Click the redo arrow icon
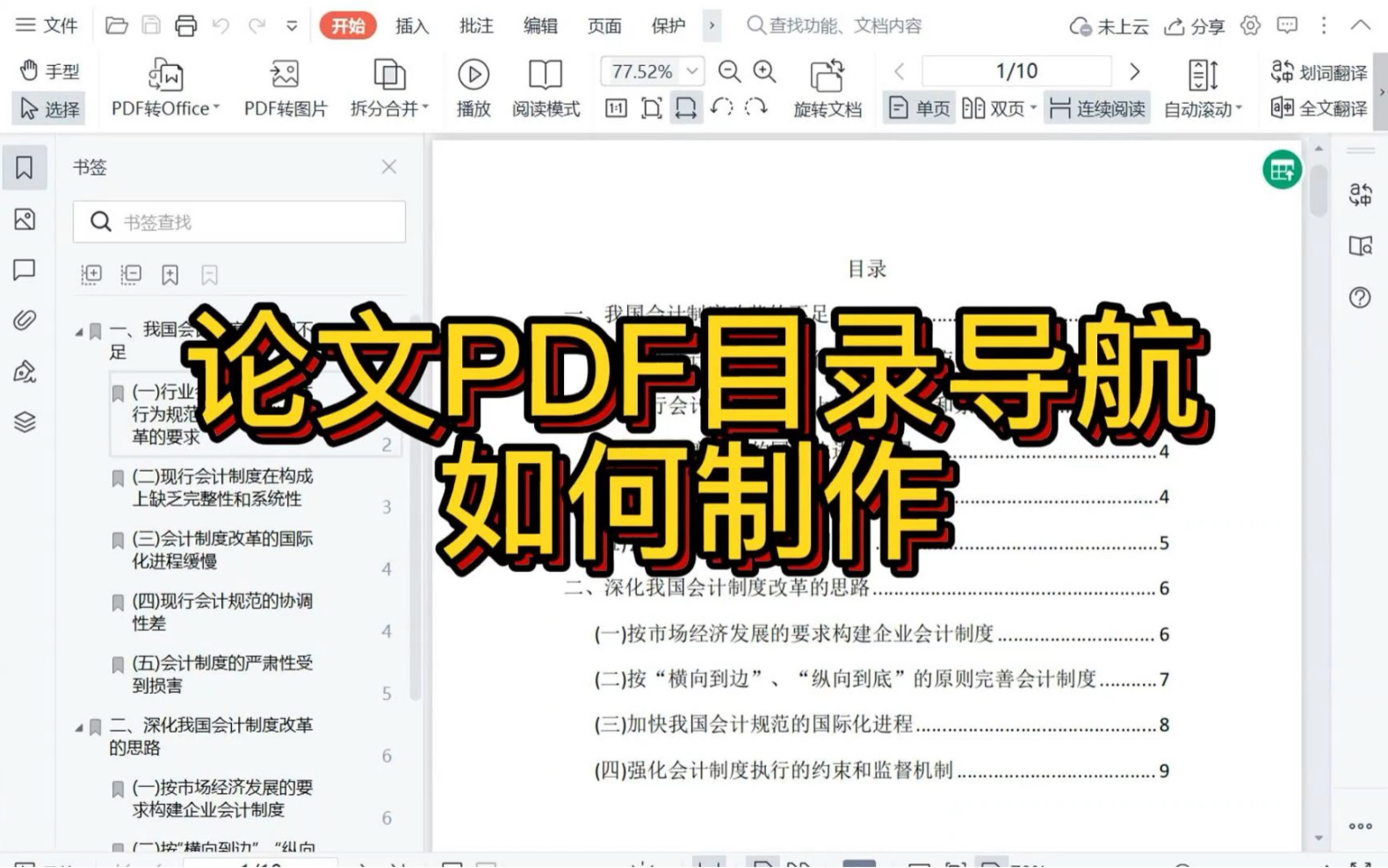Screen dimensions: 1388x868 click(257, 25)
